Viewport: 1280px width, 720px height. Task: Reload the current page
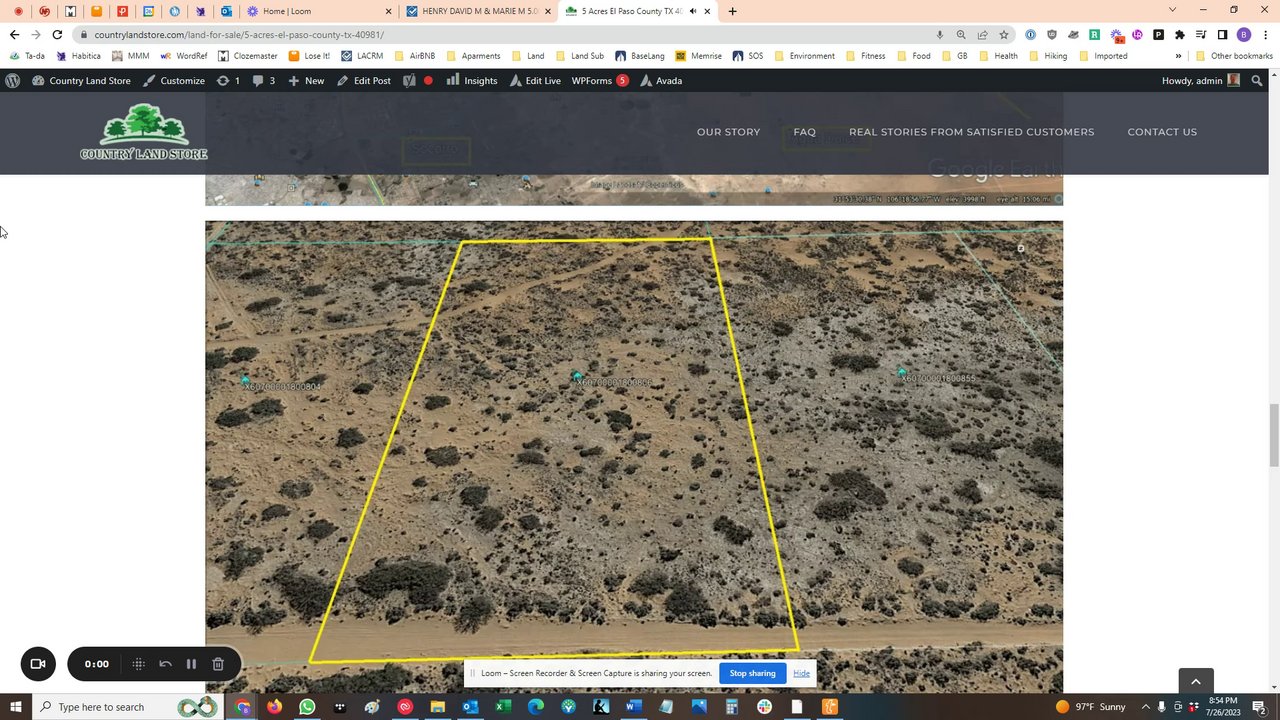[x=57, y=34]
